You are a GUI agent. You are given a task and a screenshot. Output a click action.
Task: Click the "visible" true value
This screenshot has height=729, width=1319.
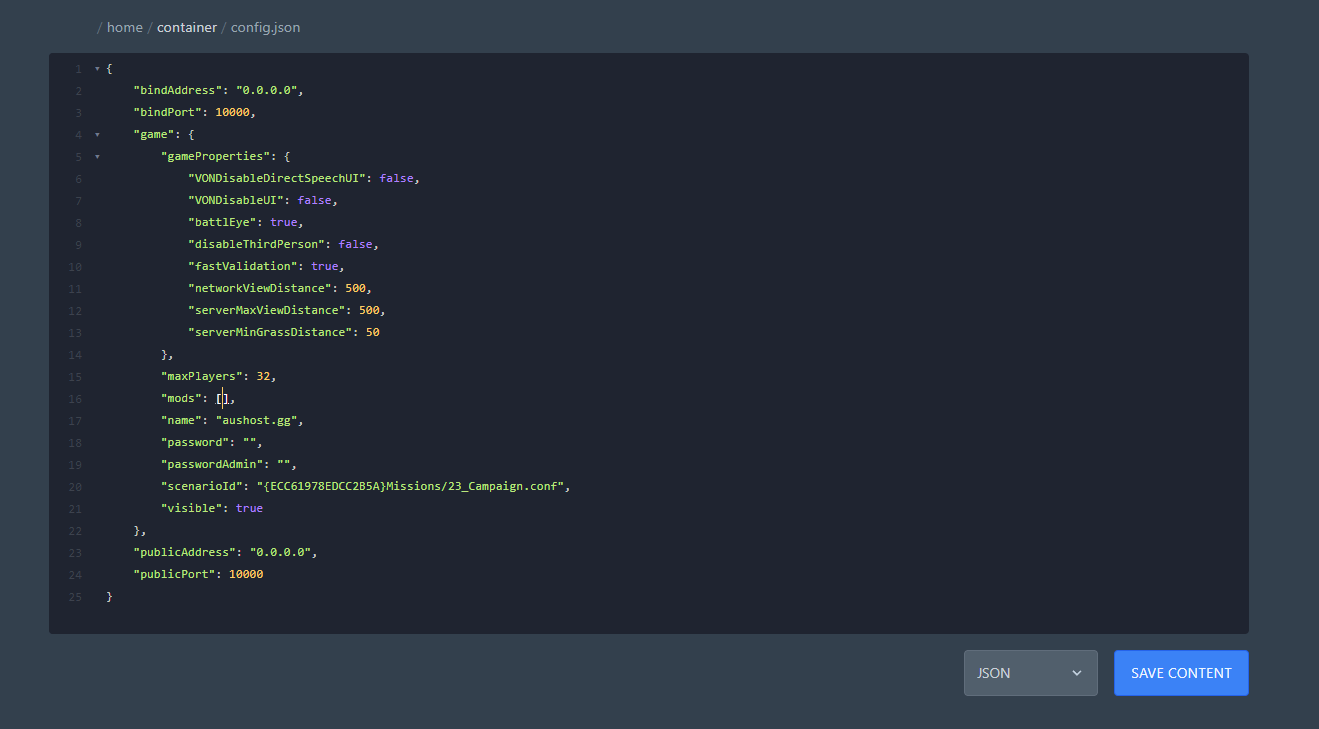point(249,508)
